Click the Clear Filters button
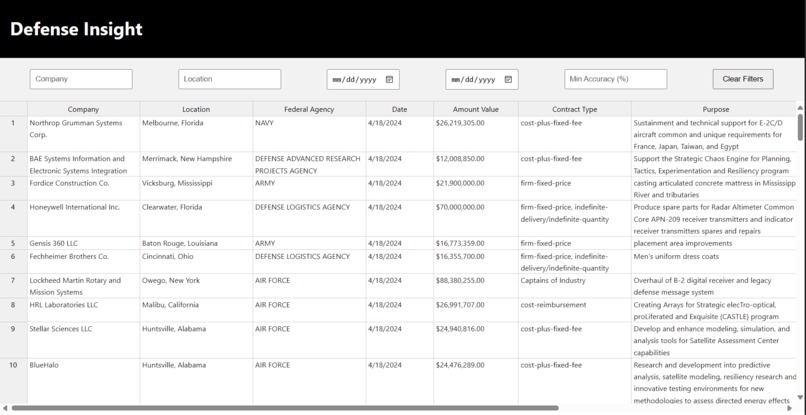The width and height of the screenshot is (806, 415). click(743, 79)
